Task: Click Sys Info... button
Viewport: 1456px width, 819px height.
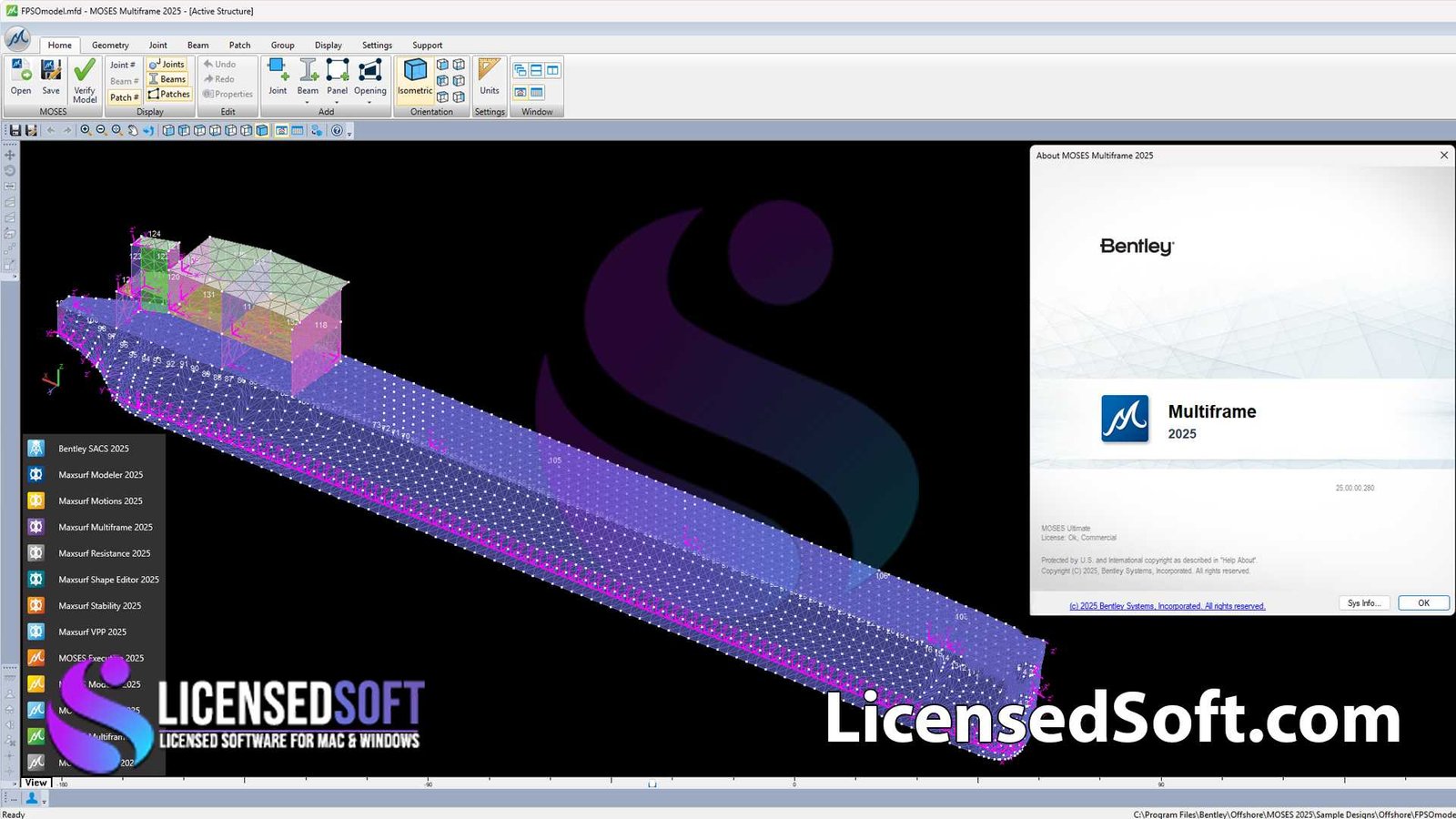Action: [1364, 602]
